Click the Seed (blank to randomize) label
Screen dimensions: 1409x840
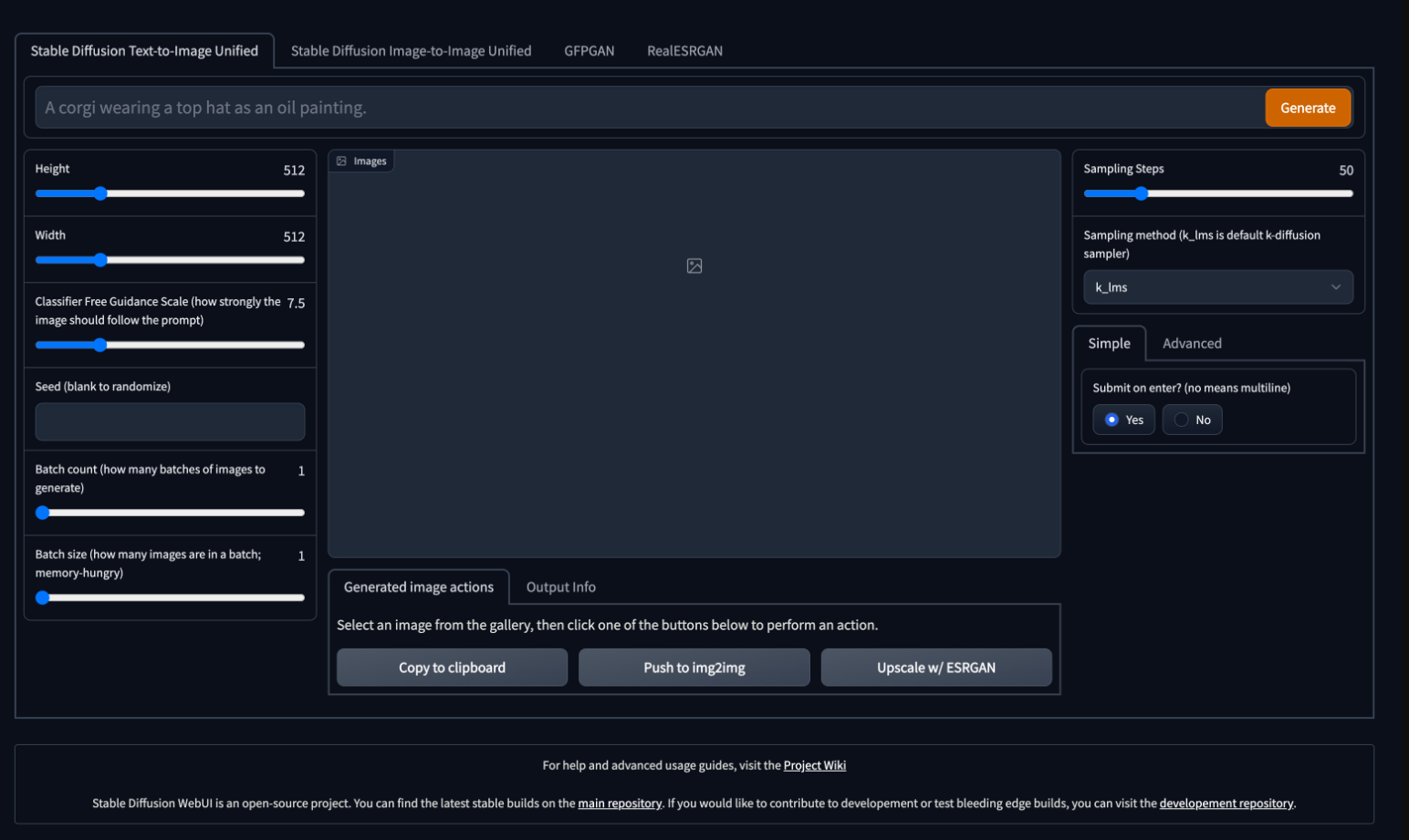[103, 387]
